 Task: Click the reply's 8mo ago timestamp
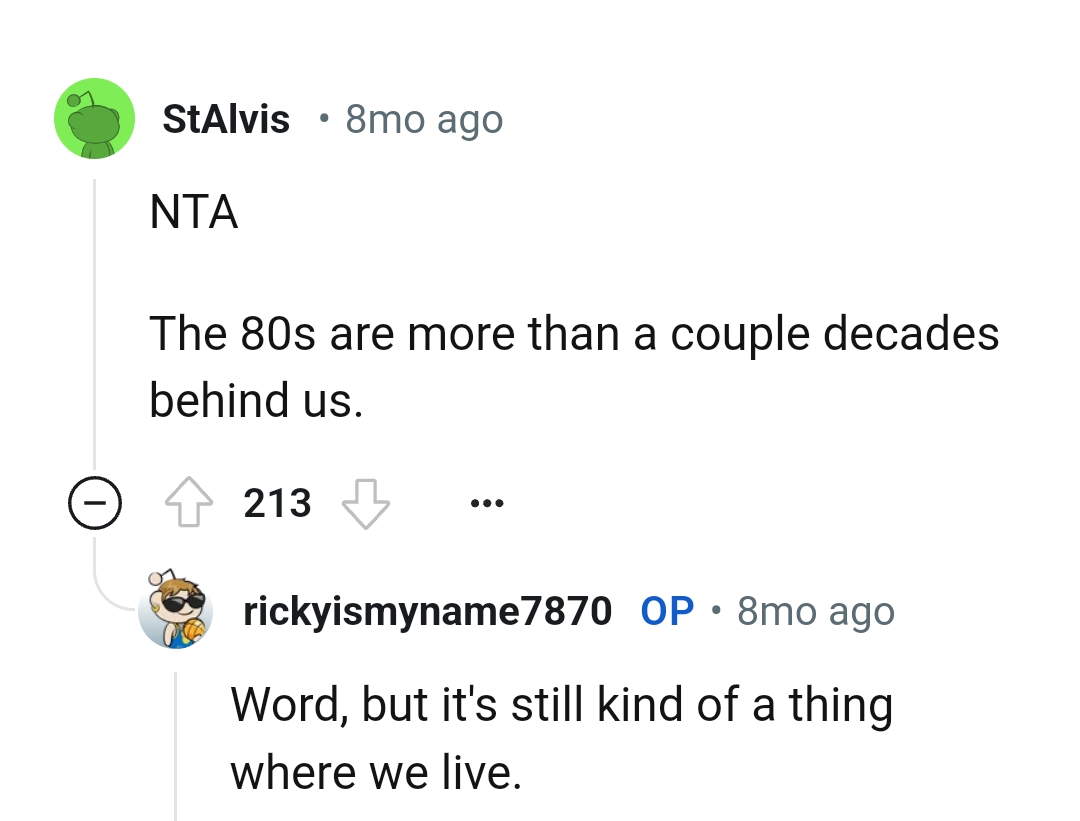(815, 611)
